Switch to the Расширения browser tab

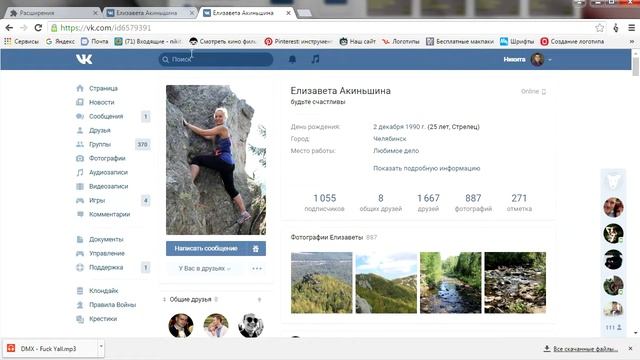[53, 13]
